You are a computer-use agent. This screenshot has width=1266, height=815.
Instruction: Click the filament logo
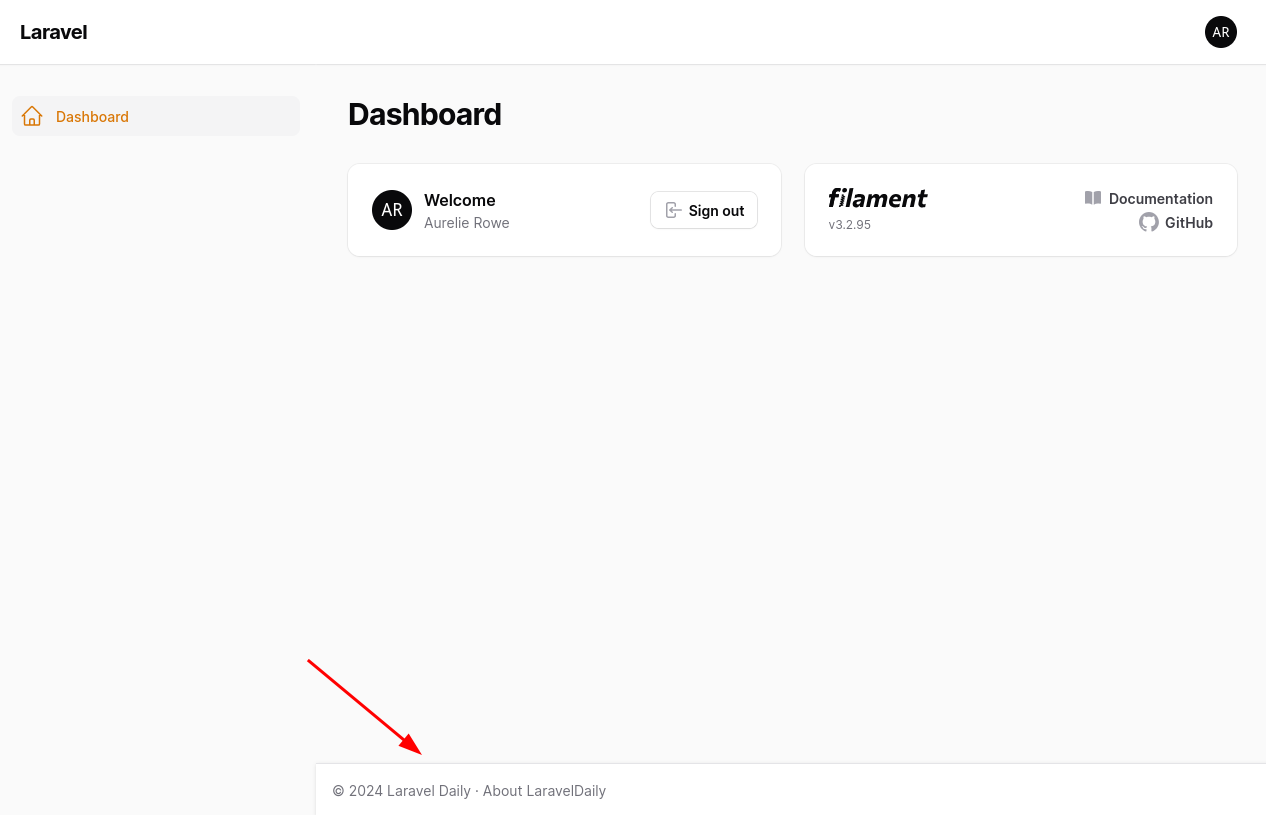coord(877,198)
